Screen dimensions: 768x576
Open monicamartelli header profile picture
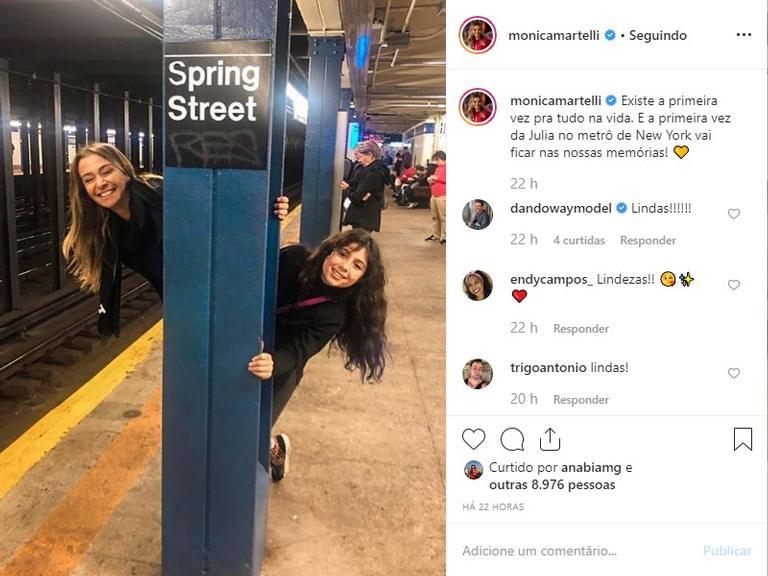tap(478, 35)
